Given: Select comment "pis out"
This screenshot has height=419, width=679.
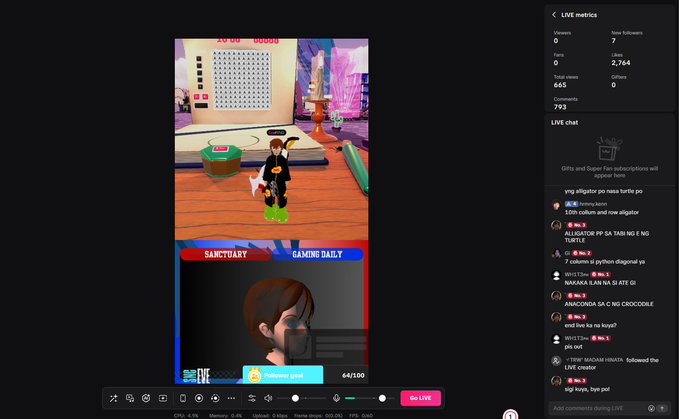Looking at the screenshot, I should [573, 346].
